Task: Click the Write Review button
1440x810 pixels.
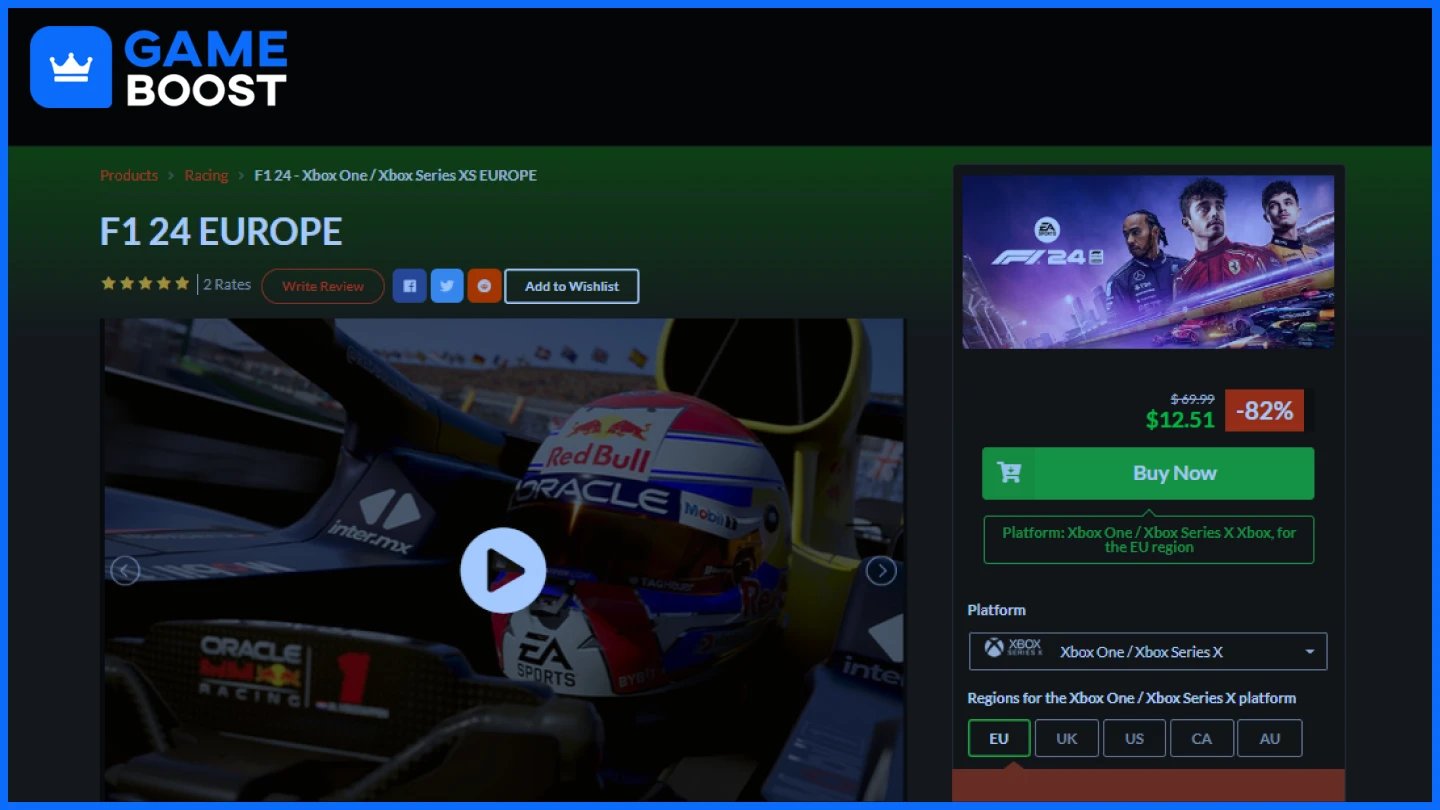Action: (x=323, y=286)
